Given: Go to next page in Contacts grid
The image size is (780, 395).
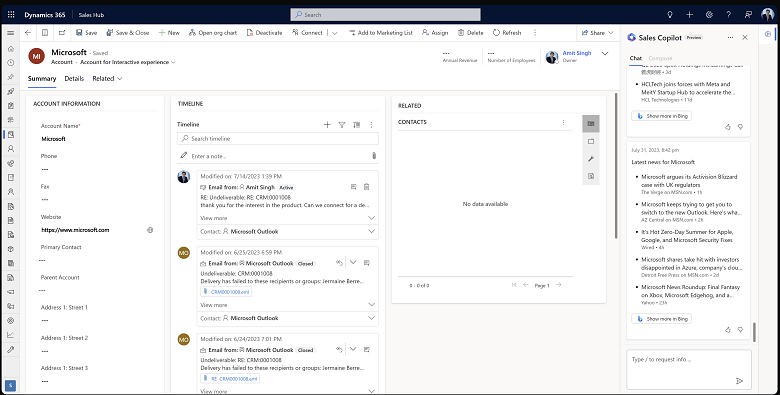Looking at the screenshot, I should coord(559,285).
